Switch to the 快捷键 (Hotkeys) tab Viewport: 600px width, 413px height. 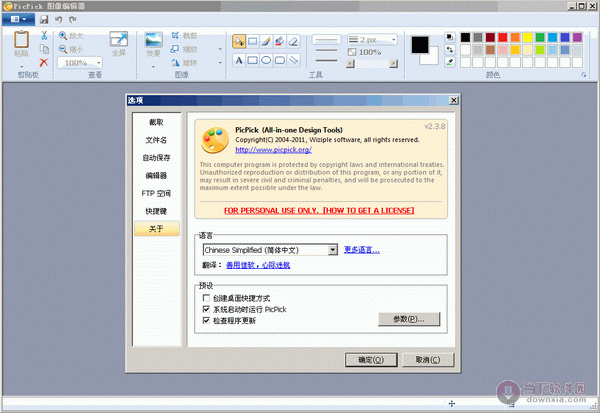pyautogui.click(x=156, y=211)
